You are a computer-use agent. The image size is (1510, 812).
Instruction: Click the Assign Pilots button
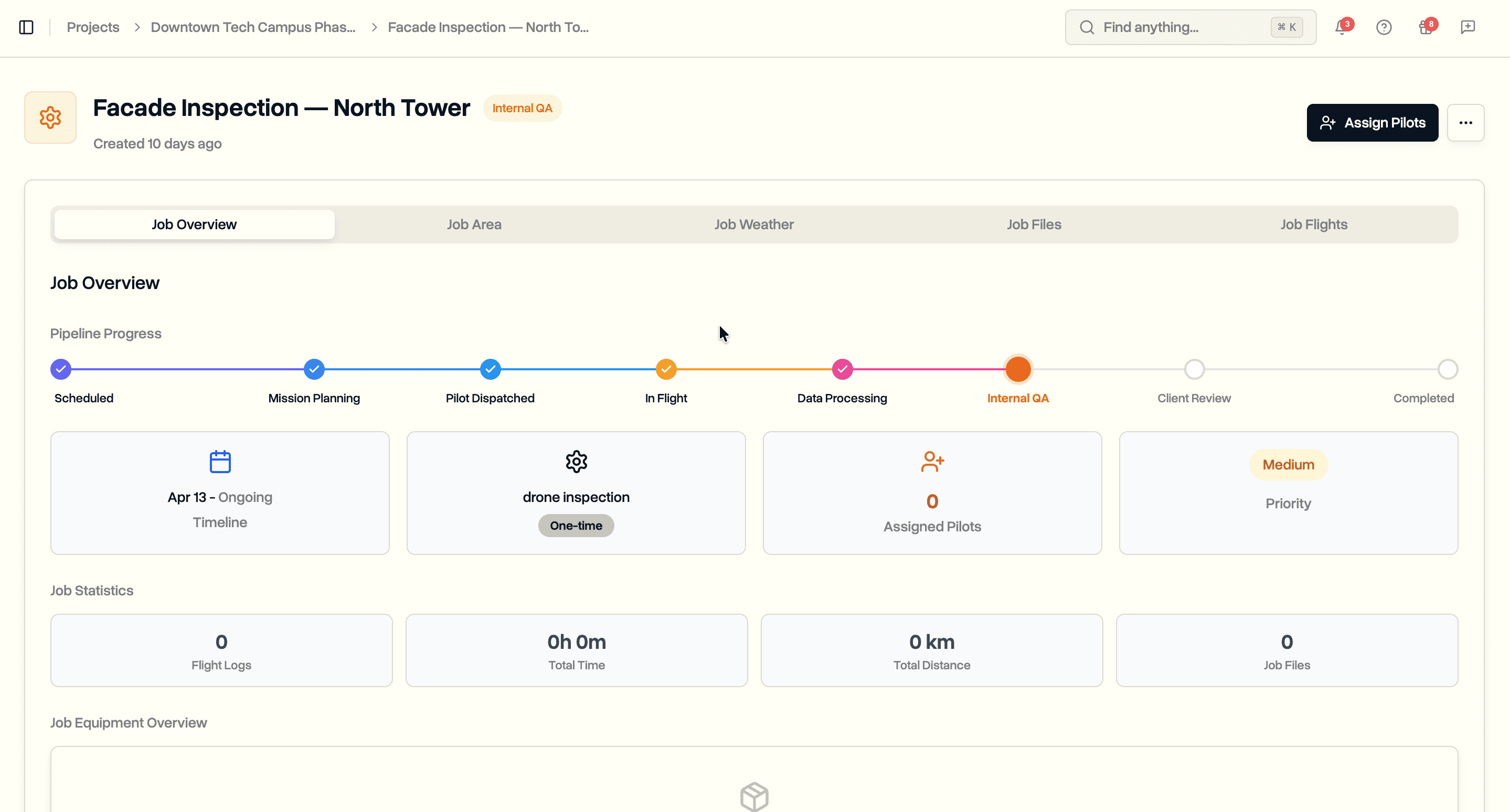click(1372, 122)
